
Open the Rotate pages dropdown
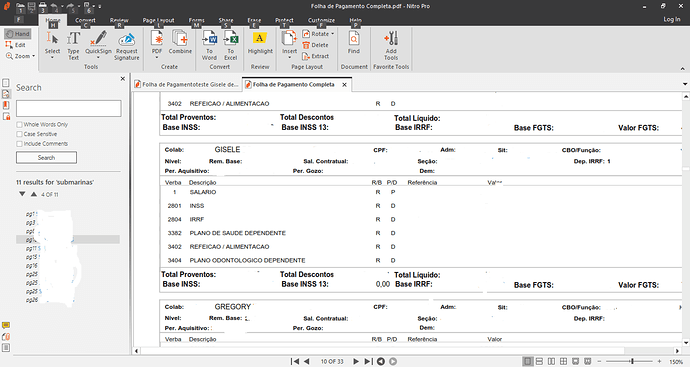[318, 34]
